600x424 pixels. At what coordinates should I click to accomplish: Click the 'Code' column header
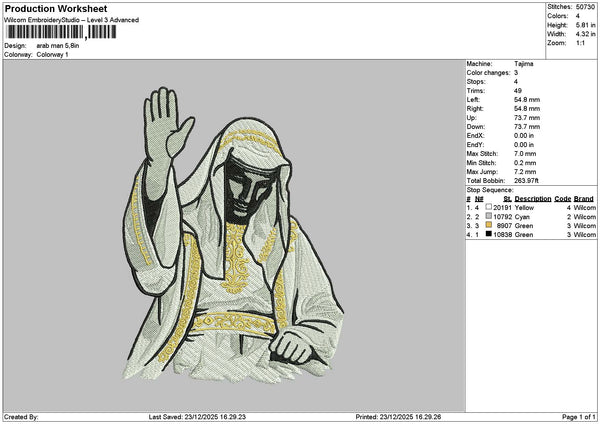coord(562,199)
